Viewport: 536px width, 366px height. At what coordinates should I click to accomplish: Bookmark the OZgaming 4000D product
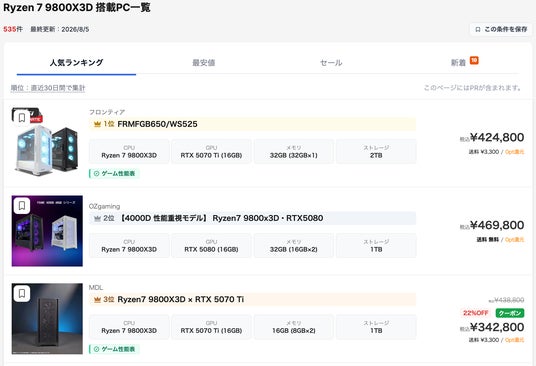click(x=22, y=205)
